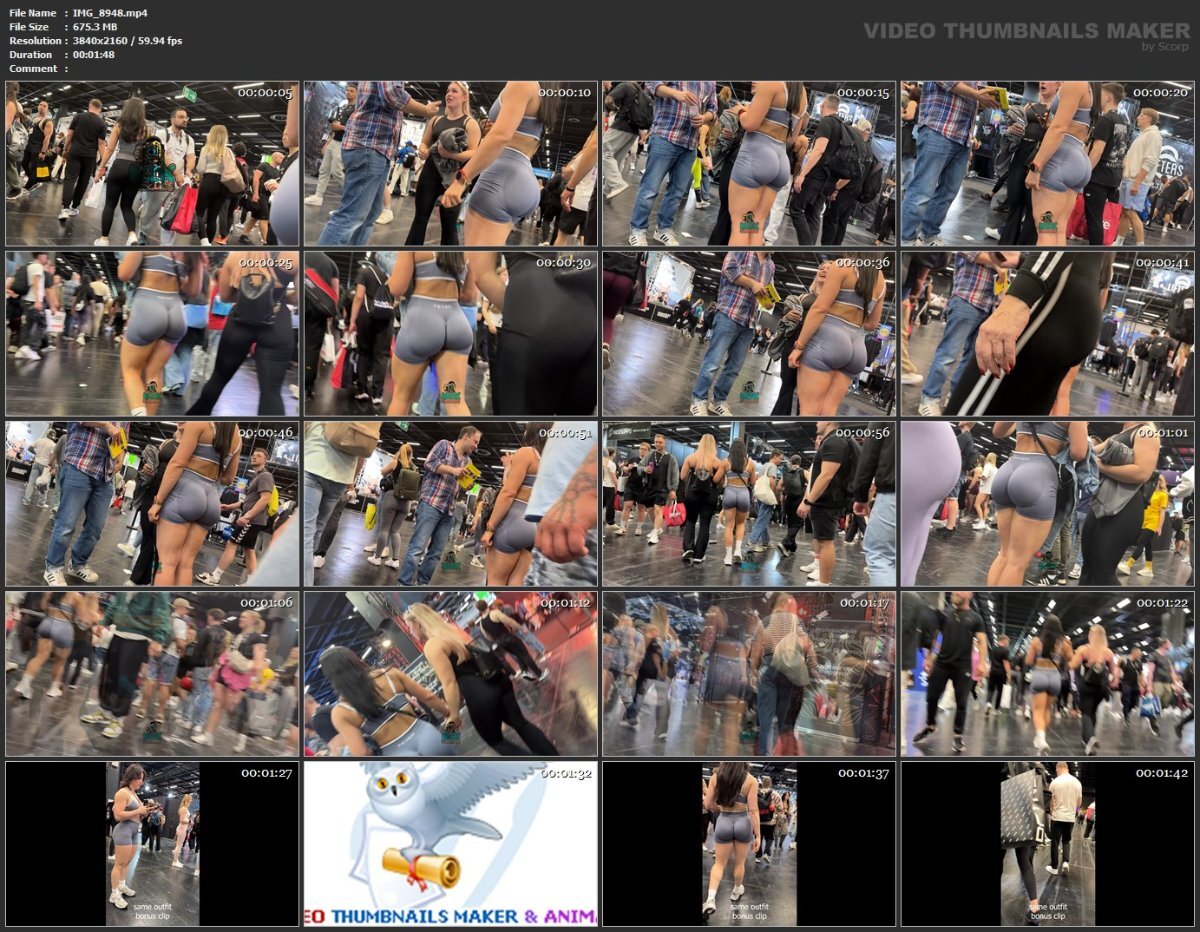Screen dimensions: 1200x932
Task: Click the 'by Scorp' credit text
Action: (x=1165, y=47)
